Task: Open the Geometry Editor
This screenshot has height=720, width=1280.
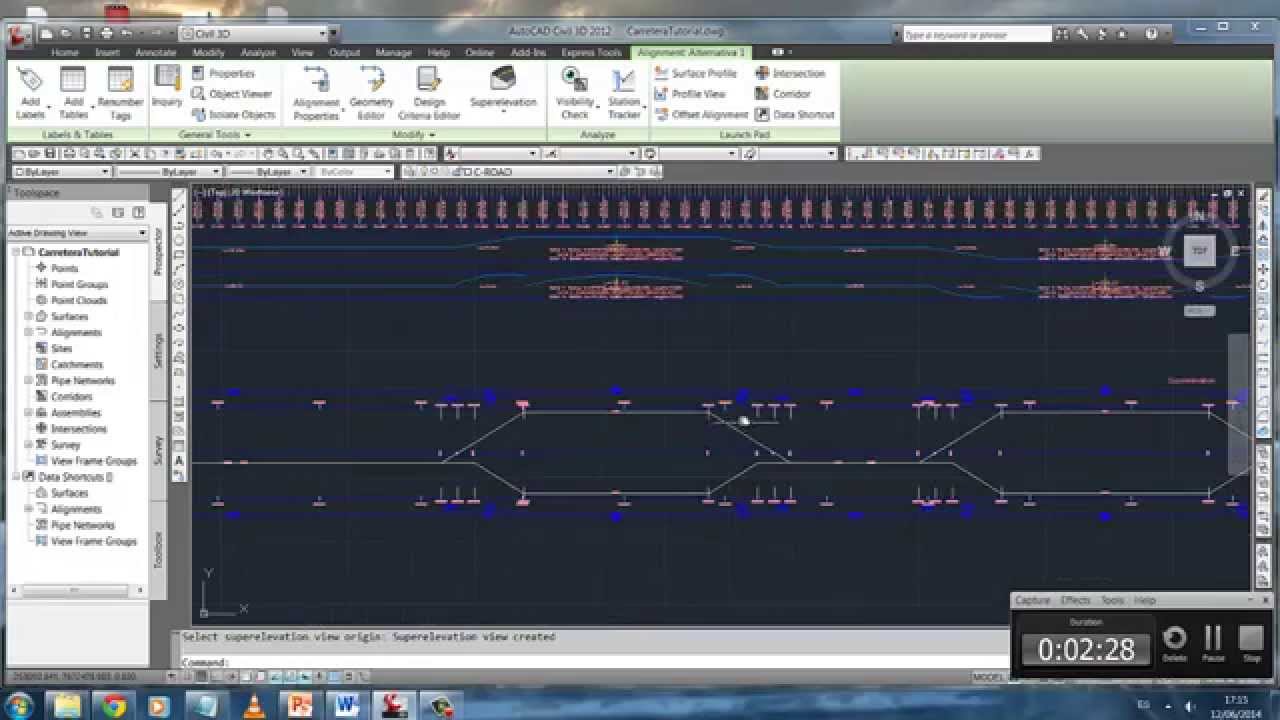Action: pyautogui.click(x=371, y=94)
